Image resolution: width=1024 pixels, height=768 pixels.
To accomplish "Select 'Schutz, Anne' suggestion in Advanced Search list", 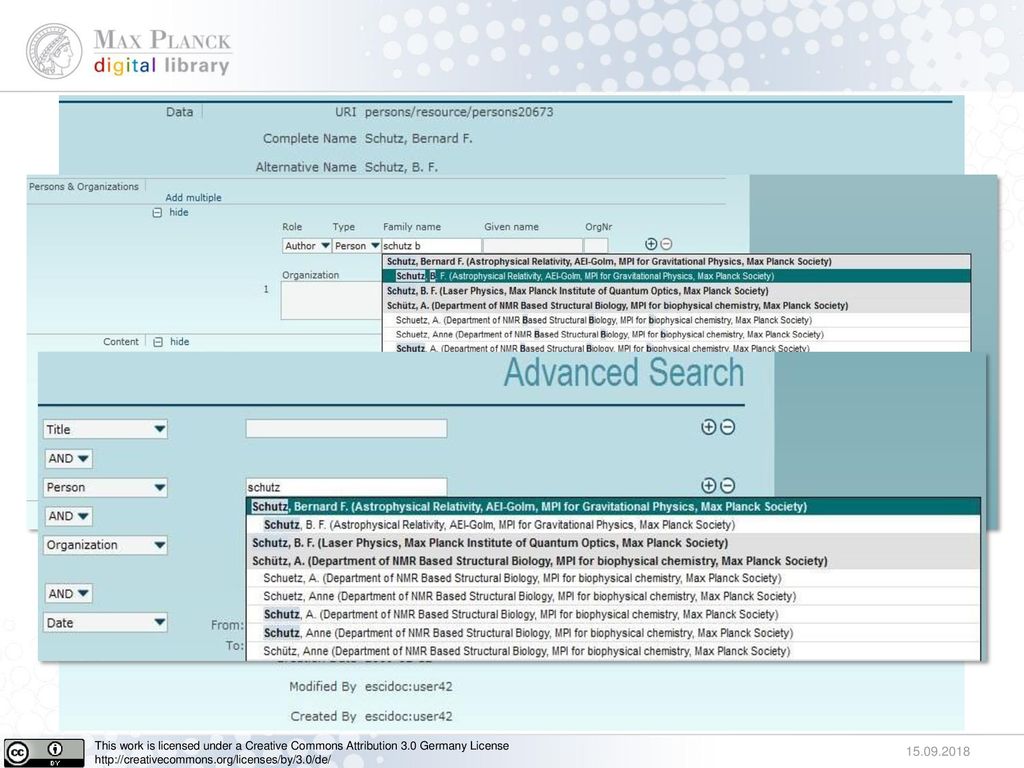I will (x=613, y=633).
